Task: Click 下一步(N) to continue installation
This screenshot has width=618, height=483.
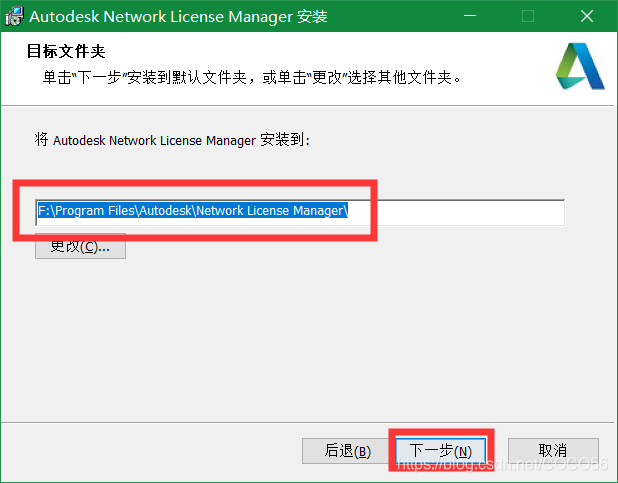Action: (x=440, y=451)
